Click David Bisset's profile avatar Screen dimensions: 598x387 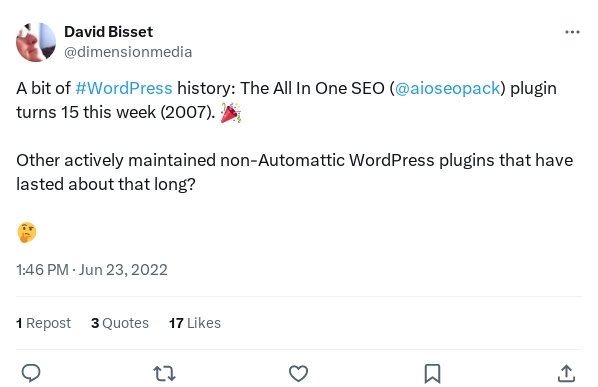(36, 42)
